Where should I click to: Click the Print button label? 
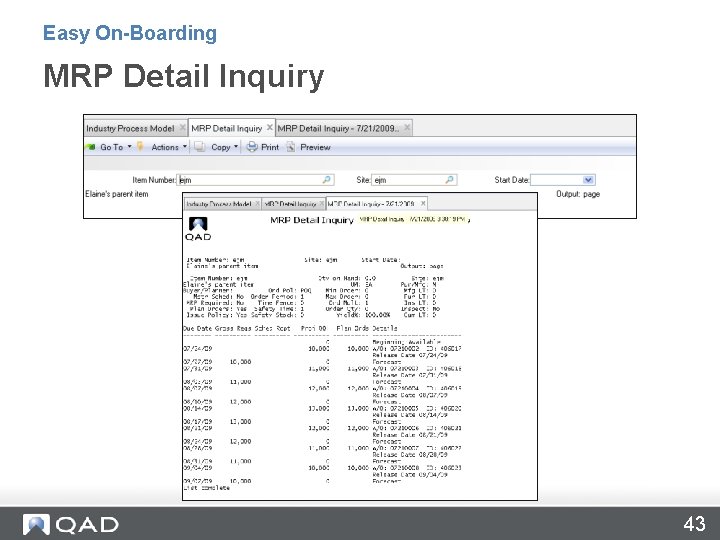270,147
